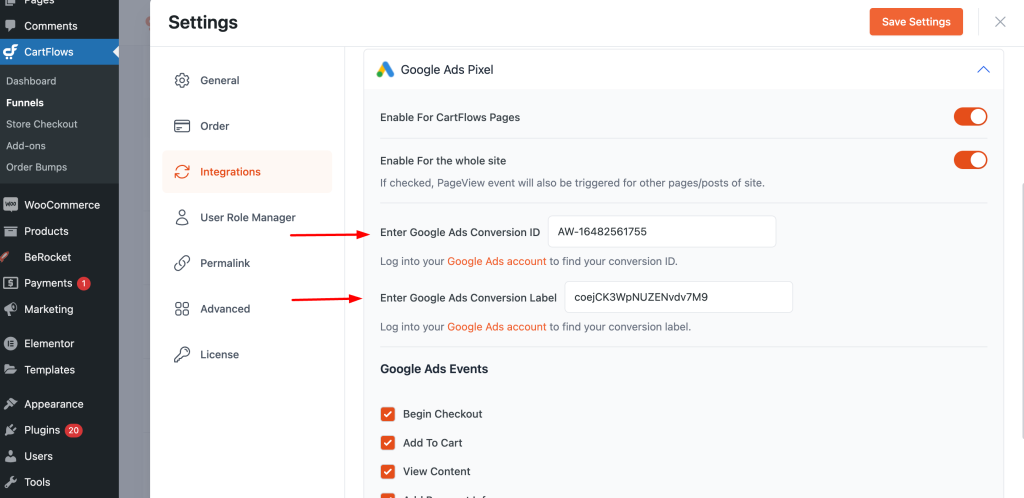Uncheck the View Content event

(x=388, y=471)
